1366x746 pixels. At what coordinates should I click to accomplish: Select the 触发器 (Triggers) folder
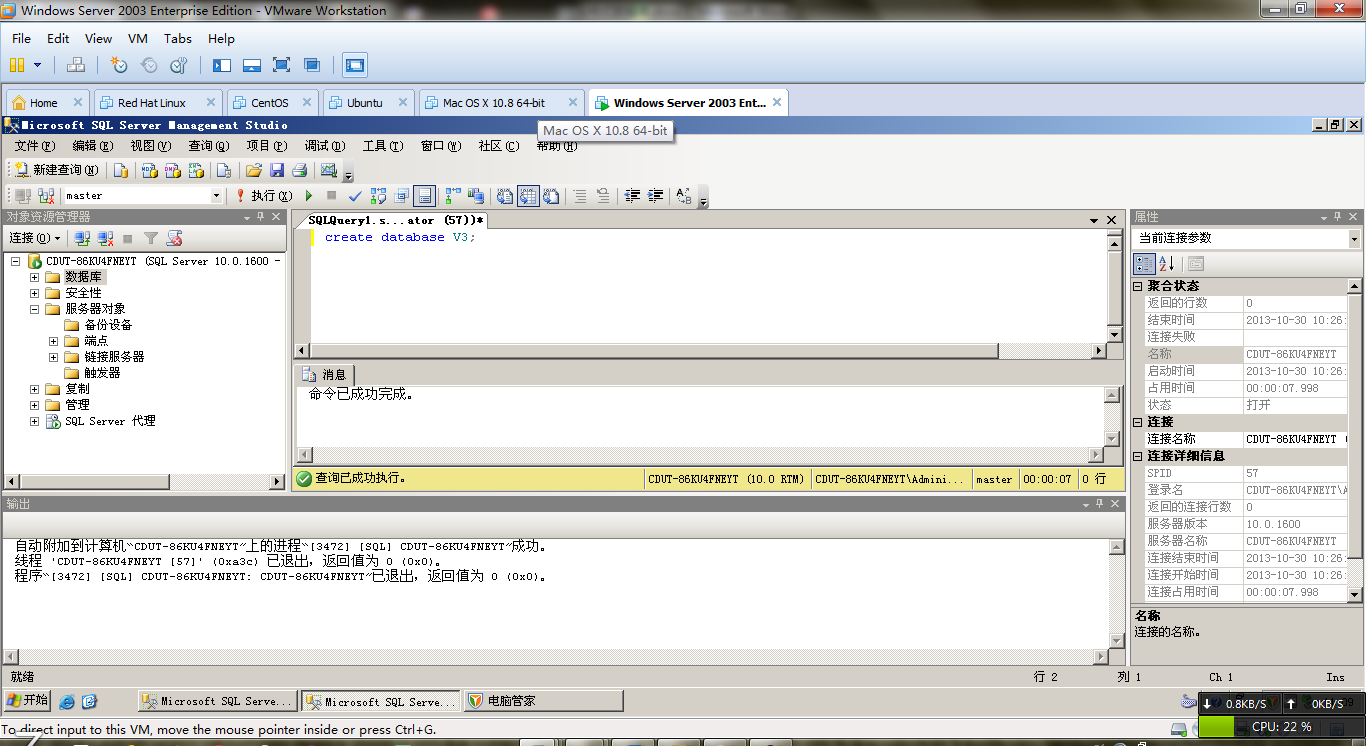[x=102, y=373]
